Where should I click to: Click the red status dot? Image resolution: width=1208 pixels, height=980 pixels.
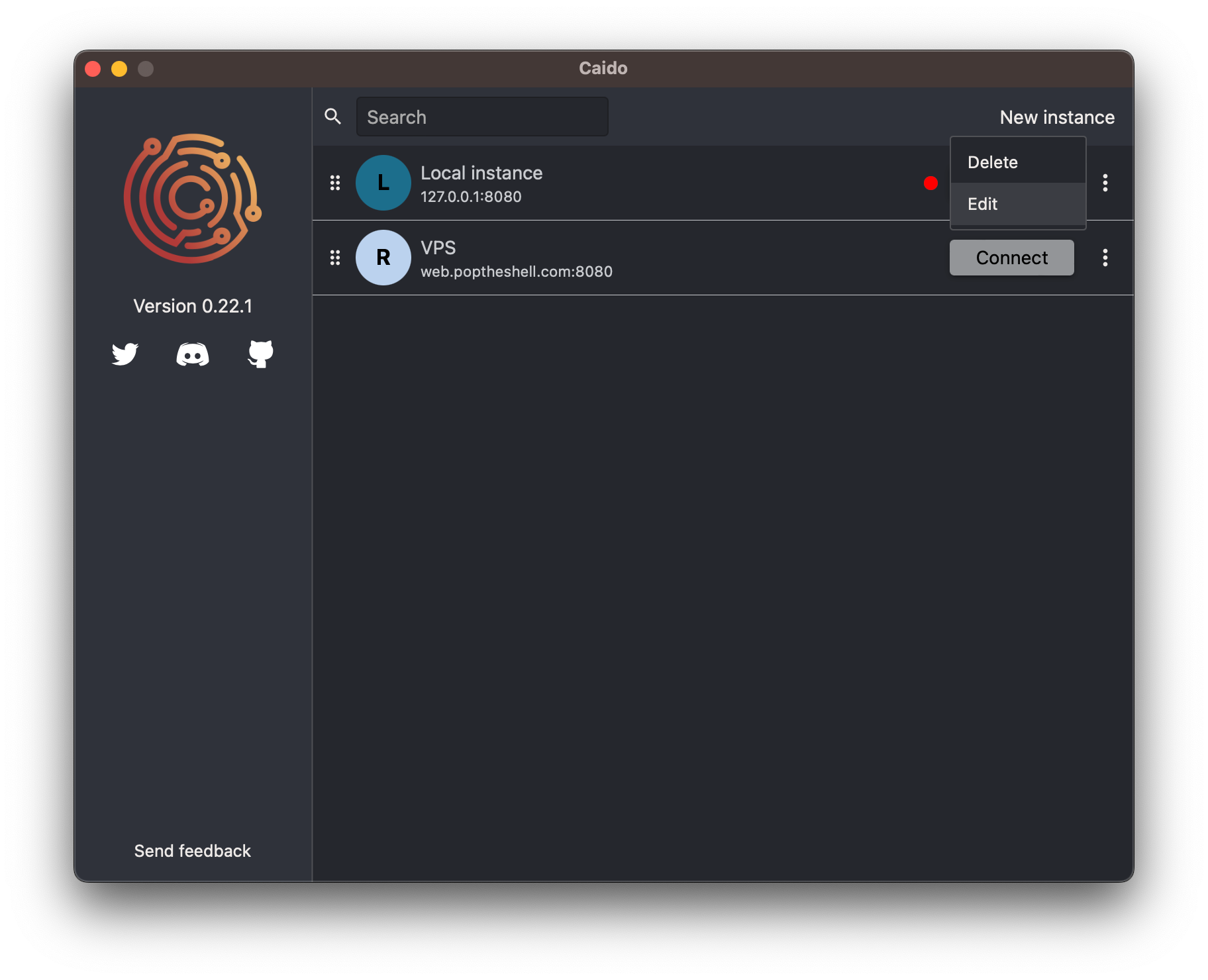[x=931, y=183]
